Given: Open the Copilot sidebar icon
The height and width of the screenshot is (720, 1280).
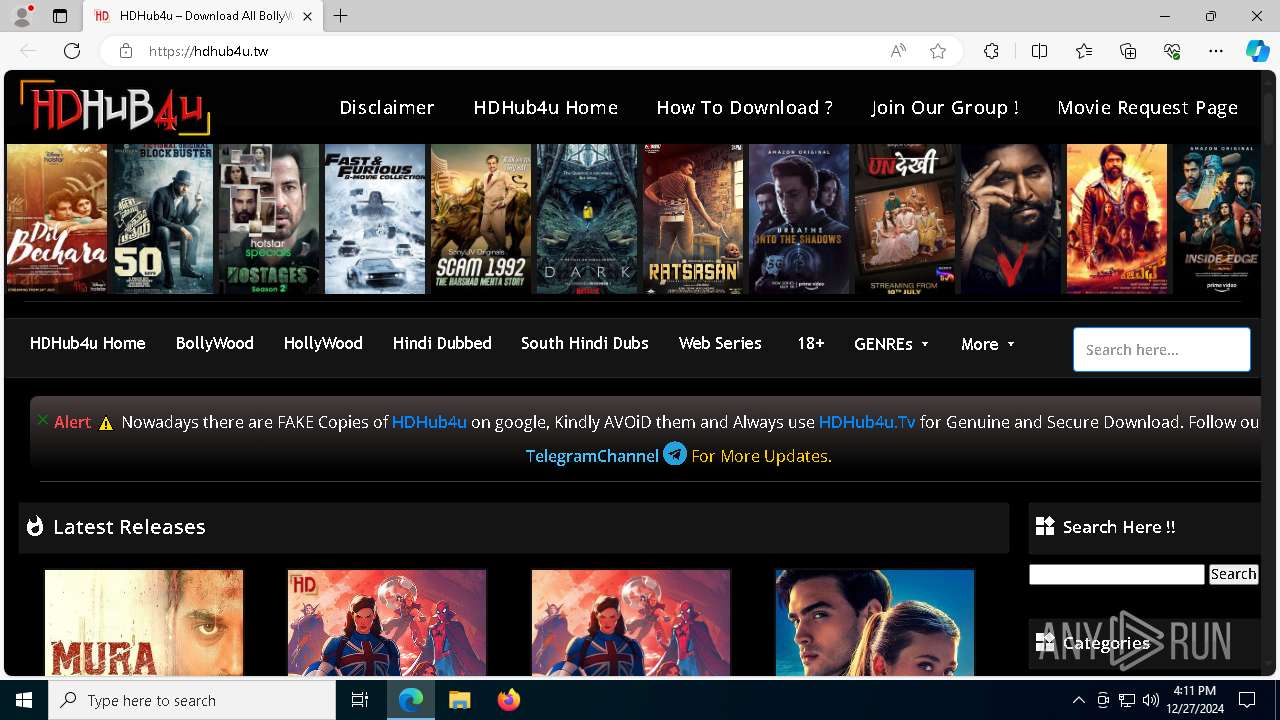Looking at the screenshot, I should (x=1257, y=51).
